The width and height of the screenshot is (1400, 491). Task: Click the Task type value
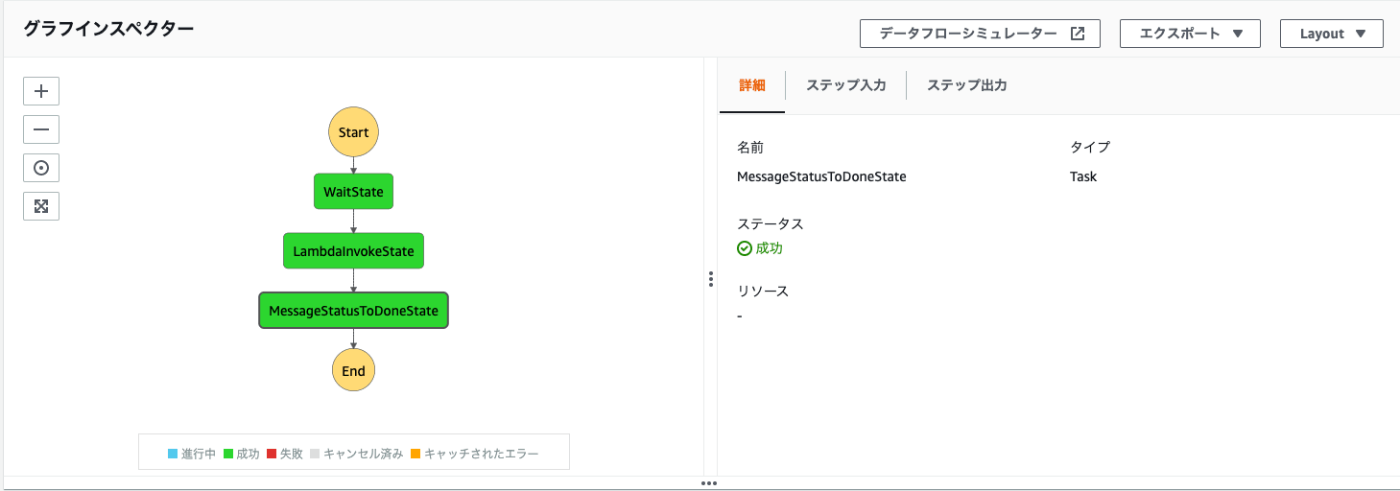(1083, 176)
